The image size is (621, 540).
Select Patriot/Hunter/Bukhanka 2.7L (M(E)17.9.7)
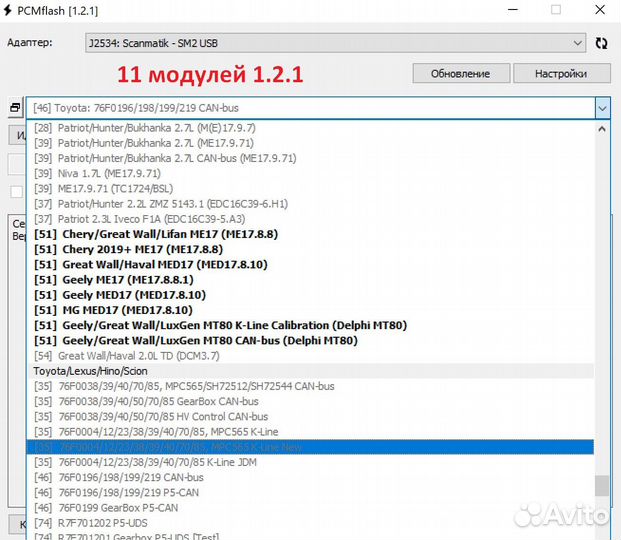310,128
